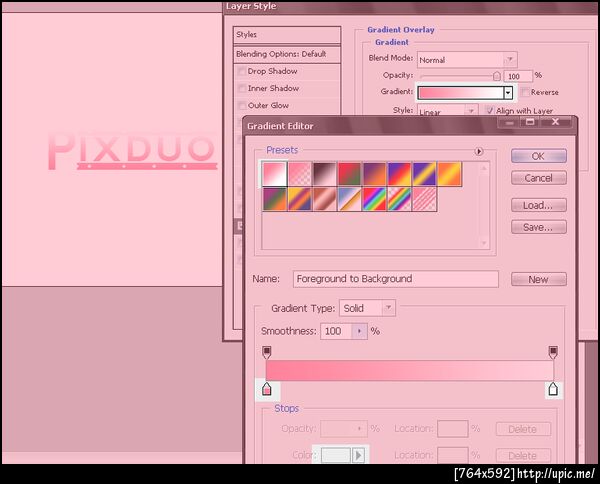This screenshot has width=600, height=484.
Task: Click the New gradient button
Action: pos(539,280)
